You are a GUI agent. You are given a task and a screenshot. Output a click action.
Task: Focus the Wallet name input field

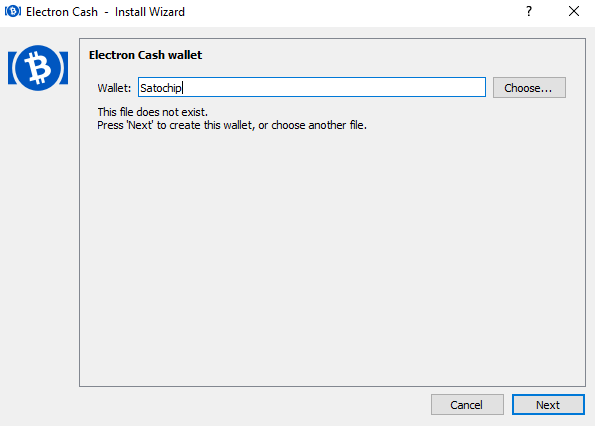pyautogui.click(x=312, y=87)
